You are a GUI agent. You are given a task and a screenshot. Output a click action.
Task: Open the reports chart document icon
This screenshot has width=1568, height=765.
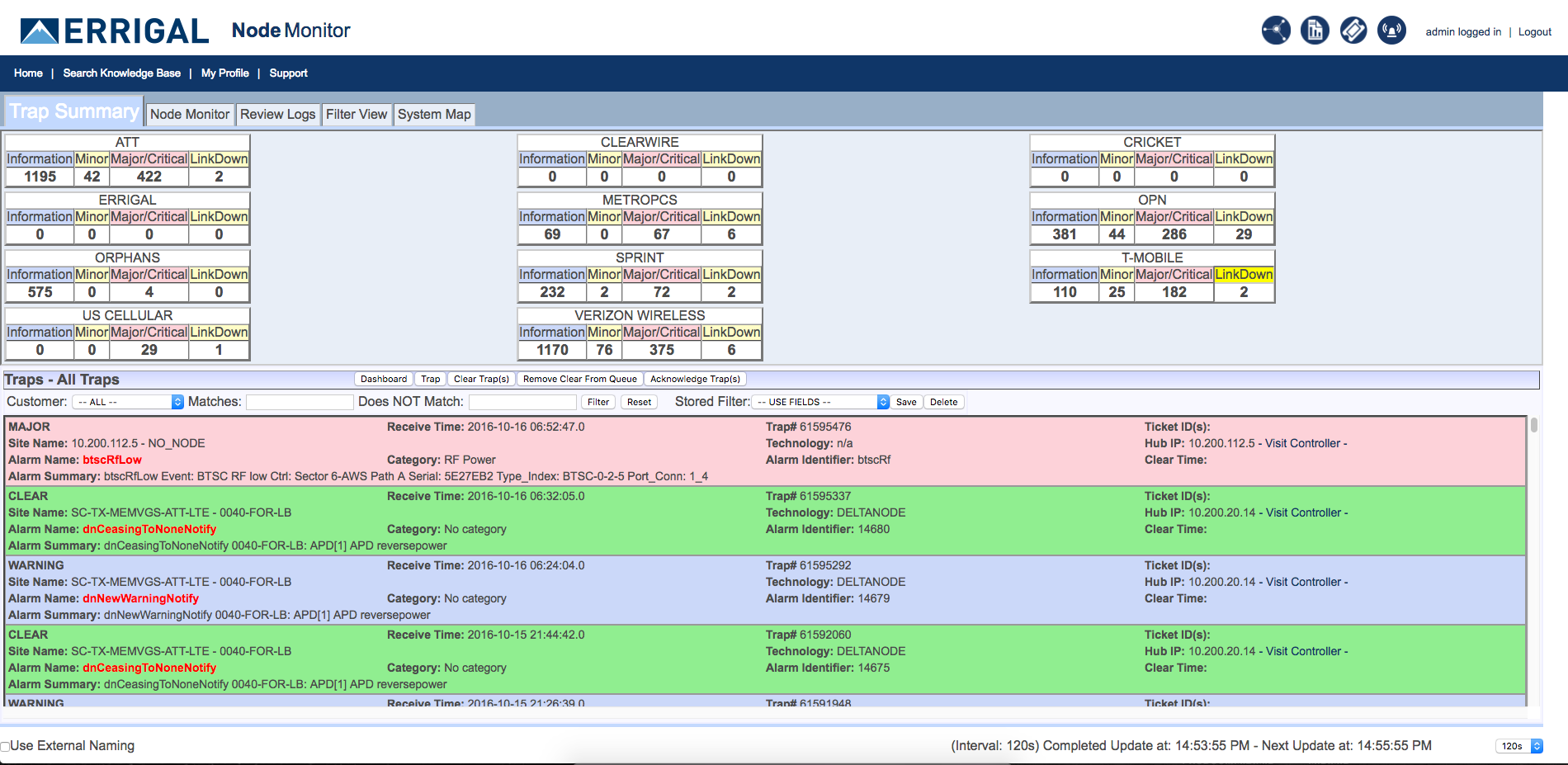[x=1315, y=31]
